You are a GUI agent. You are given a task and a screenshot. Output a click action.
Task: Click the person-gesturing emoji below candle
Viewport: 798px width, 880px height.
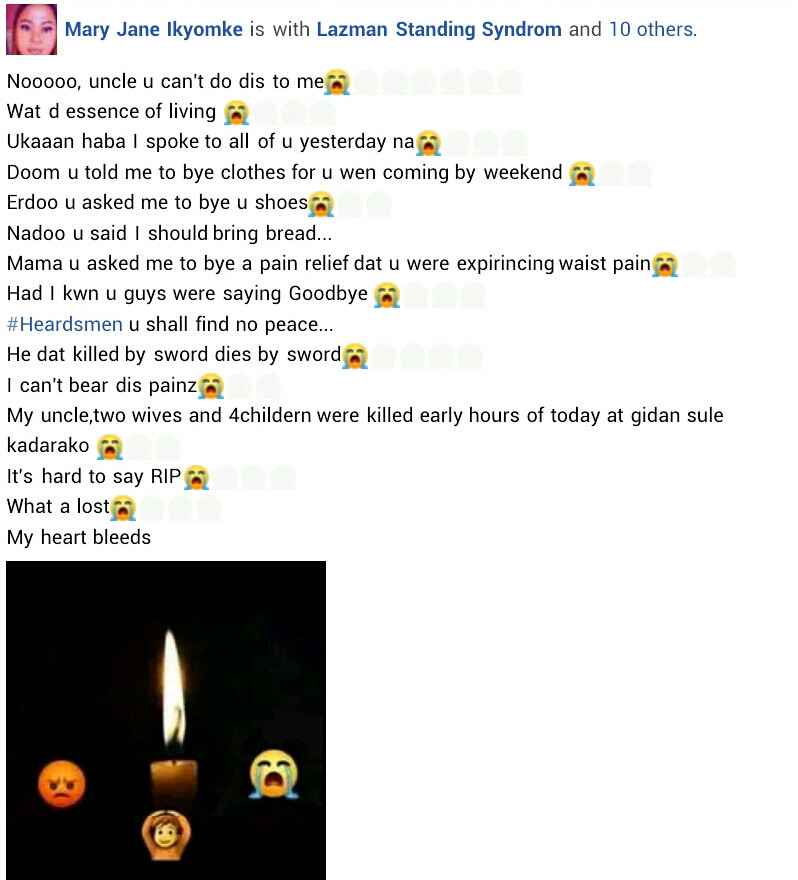tap(166, 835)
